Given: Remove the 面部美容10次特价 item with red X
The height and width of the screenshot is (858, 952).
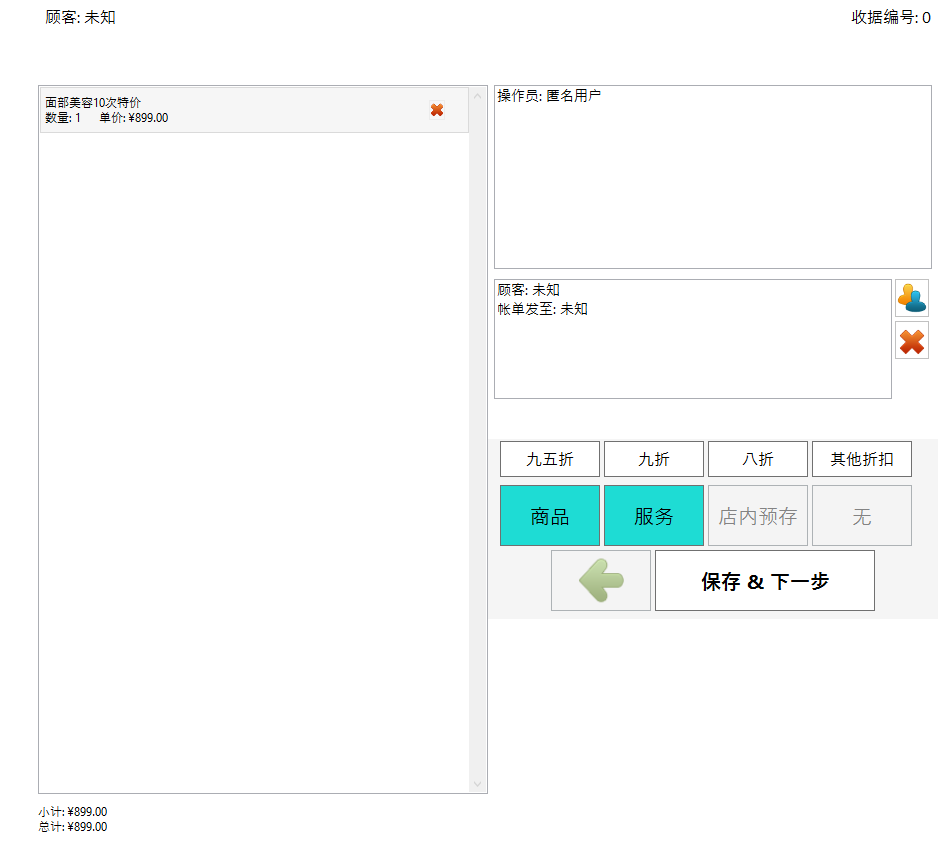Looking at the screenshot, I should pos(437,110).
